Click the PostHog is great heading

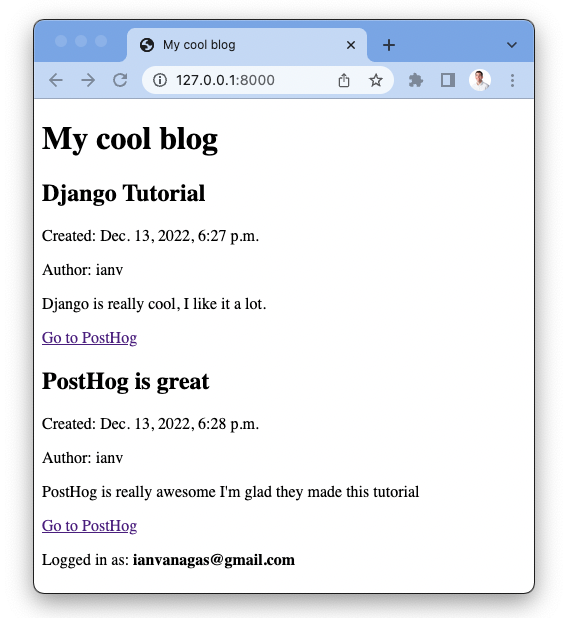click(x=125, y=382)
